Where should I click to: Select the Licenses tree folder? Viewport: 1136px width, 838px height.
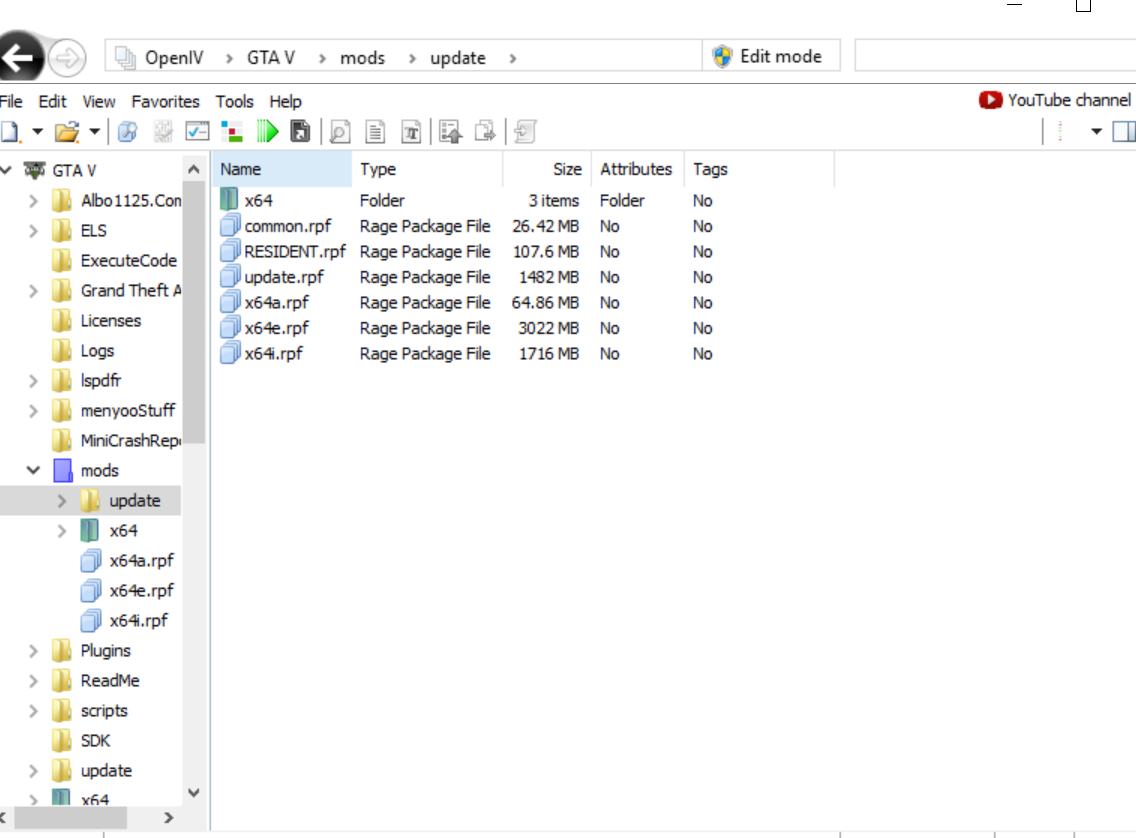(x=110, y=321)
